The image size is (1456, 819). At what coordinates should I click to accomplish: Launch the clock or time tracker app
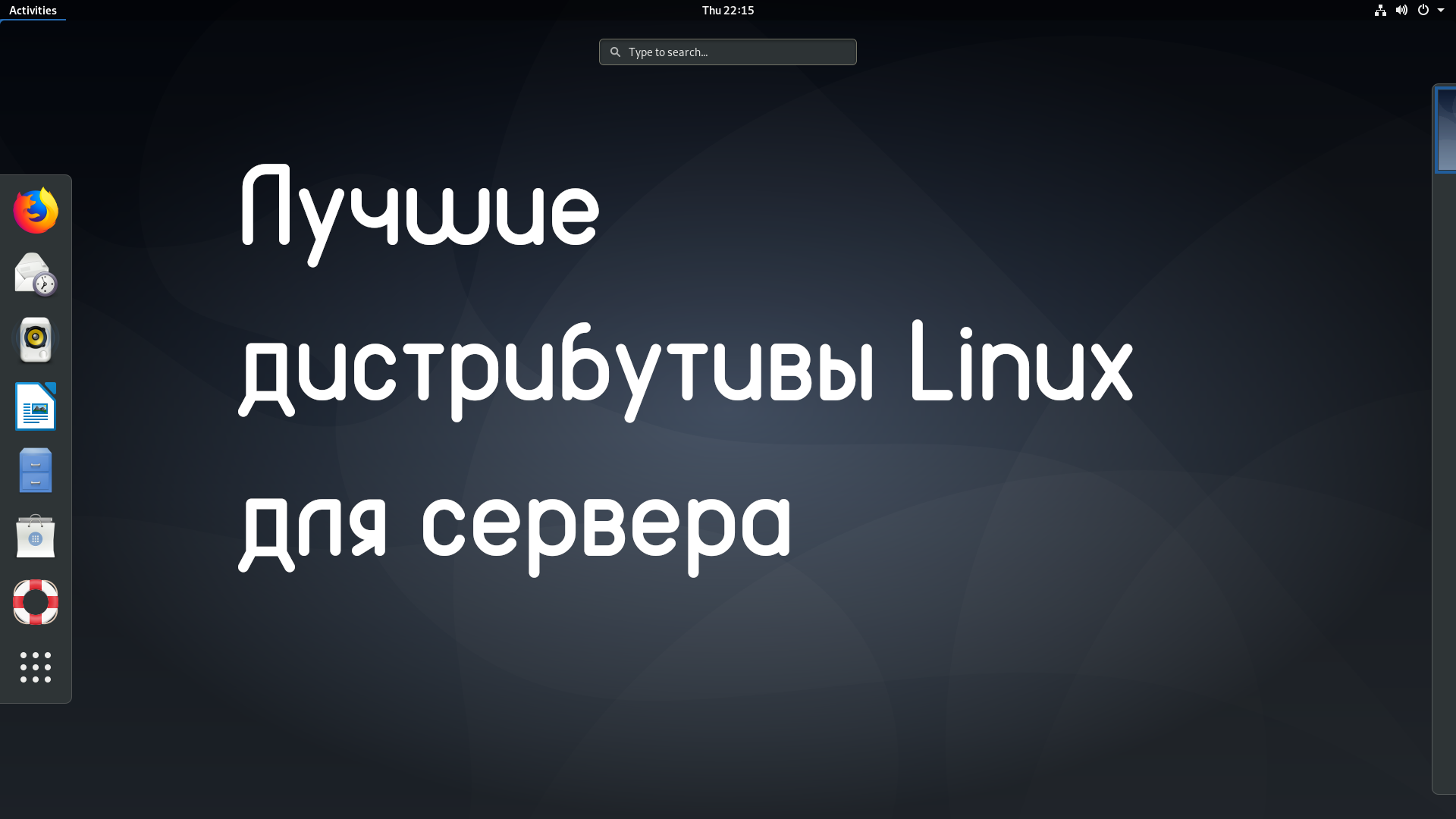(35, 275)
